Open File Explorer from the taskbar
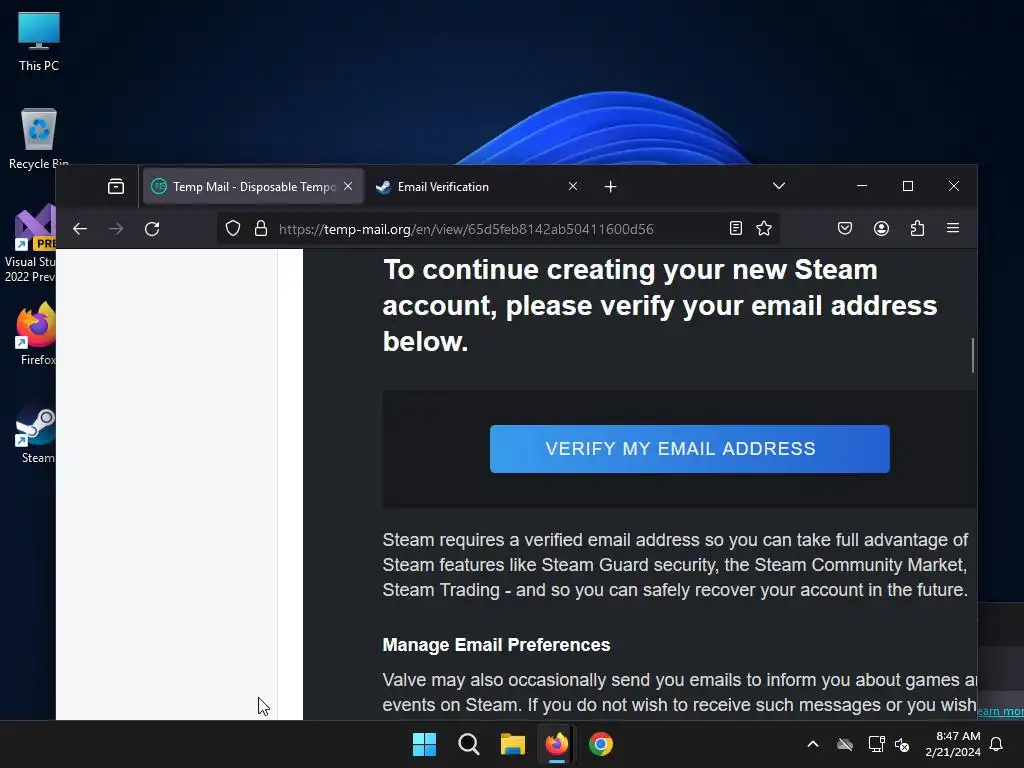1024x768 pixels. [x=513, y=744]
